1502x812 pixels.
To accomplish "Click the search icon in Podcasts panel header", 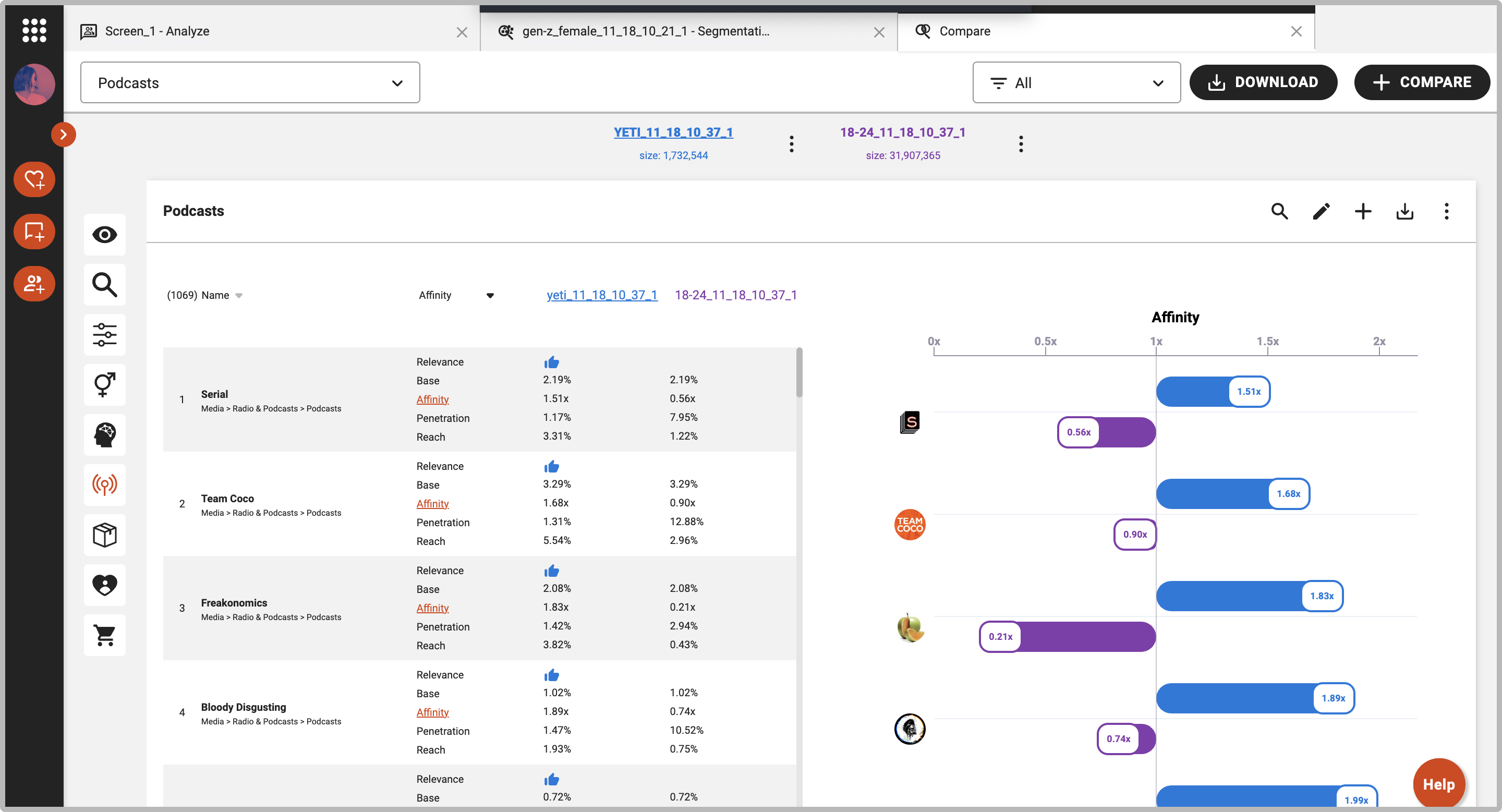I will (1279, 211).
